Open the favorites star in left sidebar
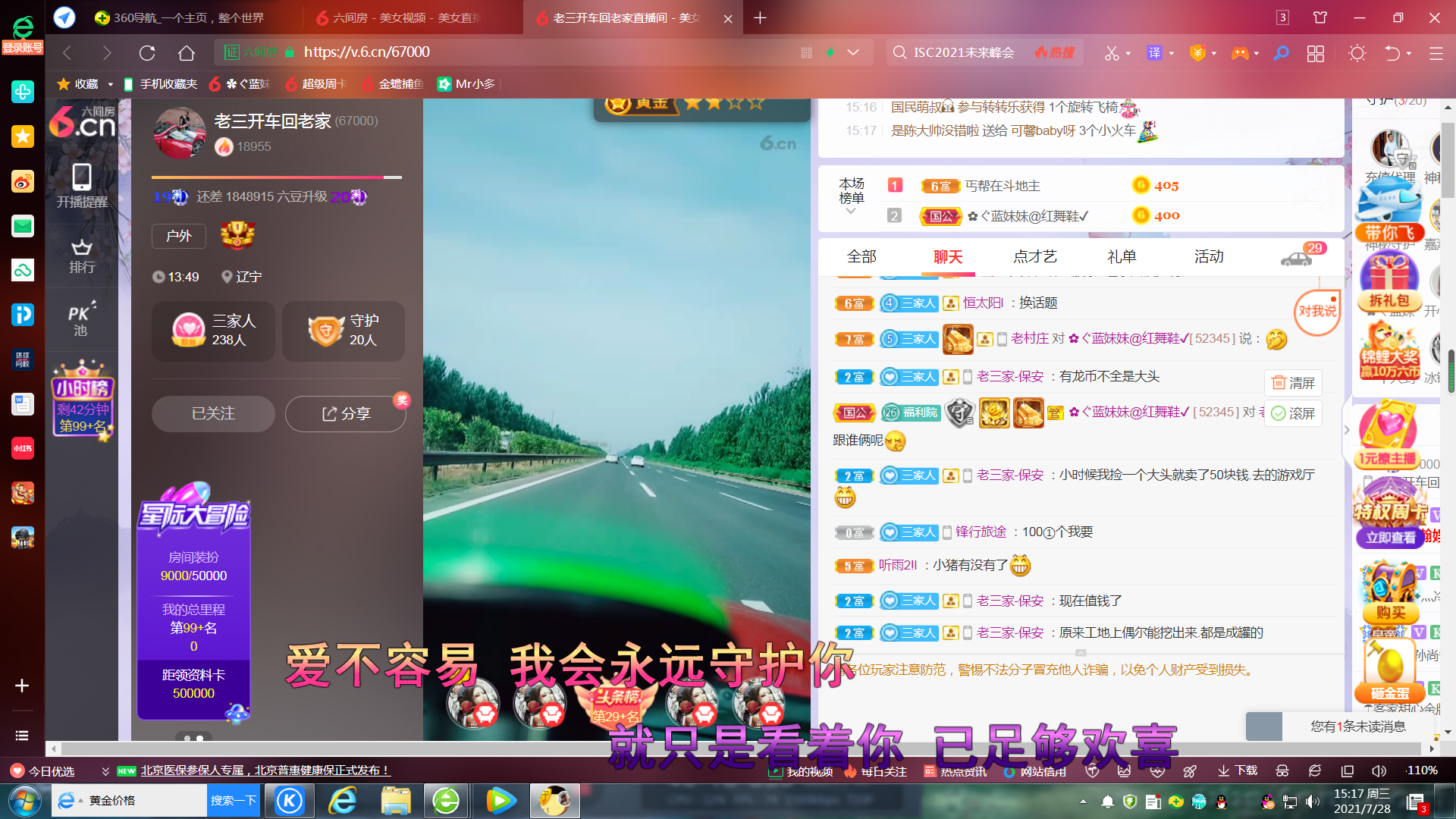The height and width of the screenshot is (819, 1456). click(23, 136)
